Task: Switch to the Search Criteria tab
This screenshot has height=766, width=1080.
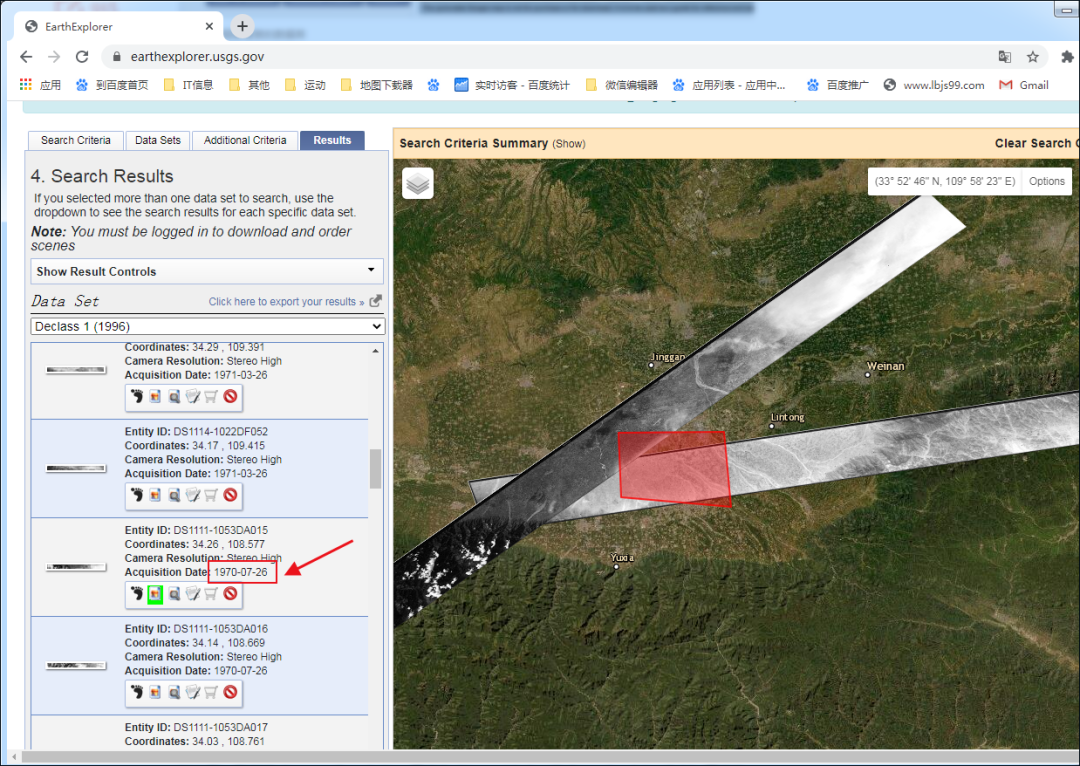Action: tap(76, 141)
